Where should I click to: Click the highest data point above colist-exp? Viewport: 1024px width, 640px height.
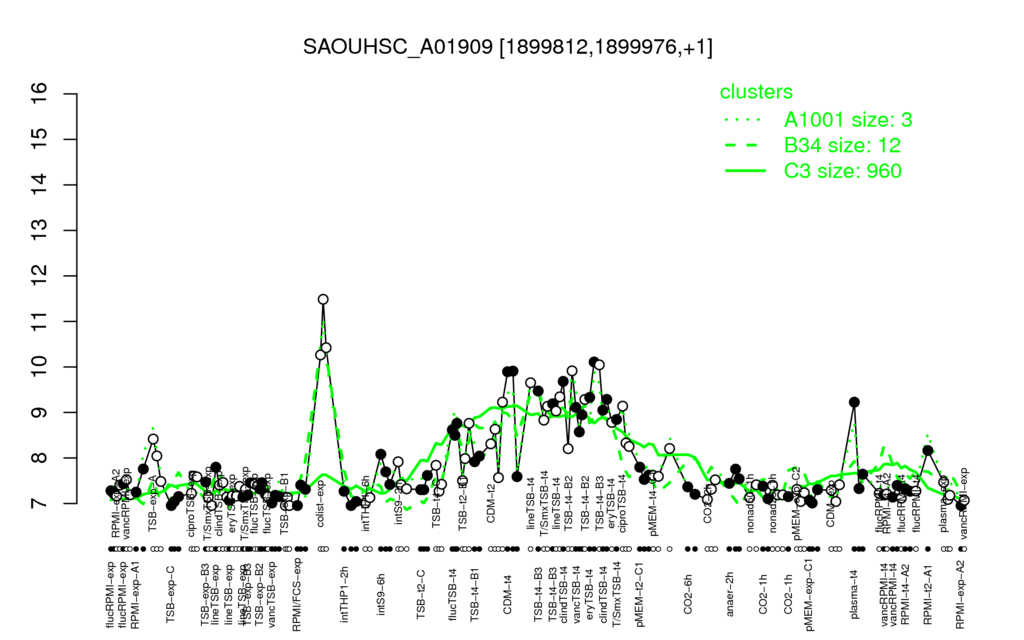coord(323,299)
